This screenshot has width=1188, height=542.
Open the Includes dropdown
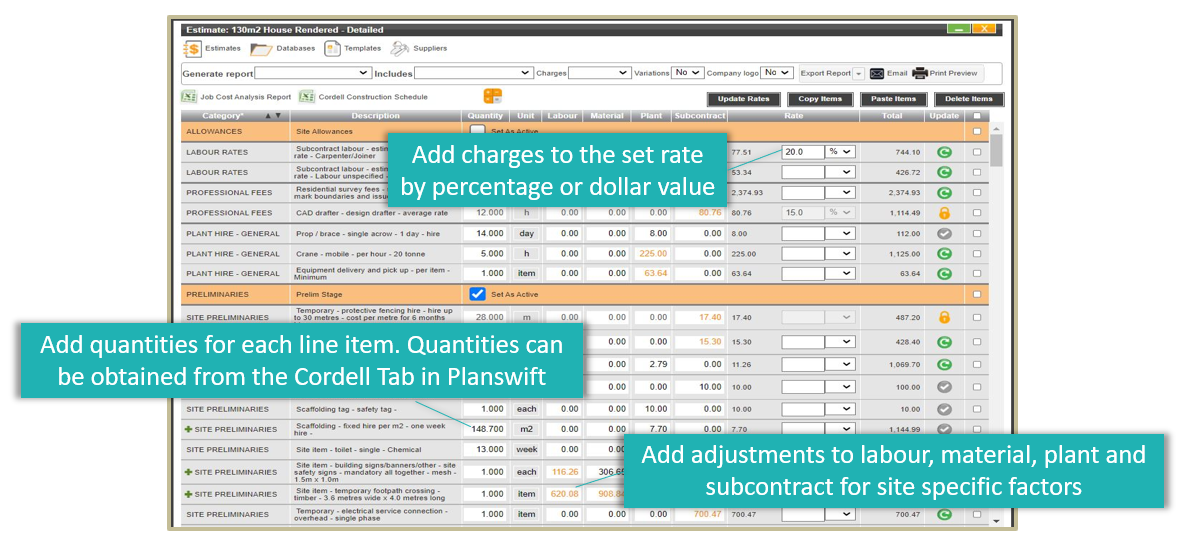point(474,74)
